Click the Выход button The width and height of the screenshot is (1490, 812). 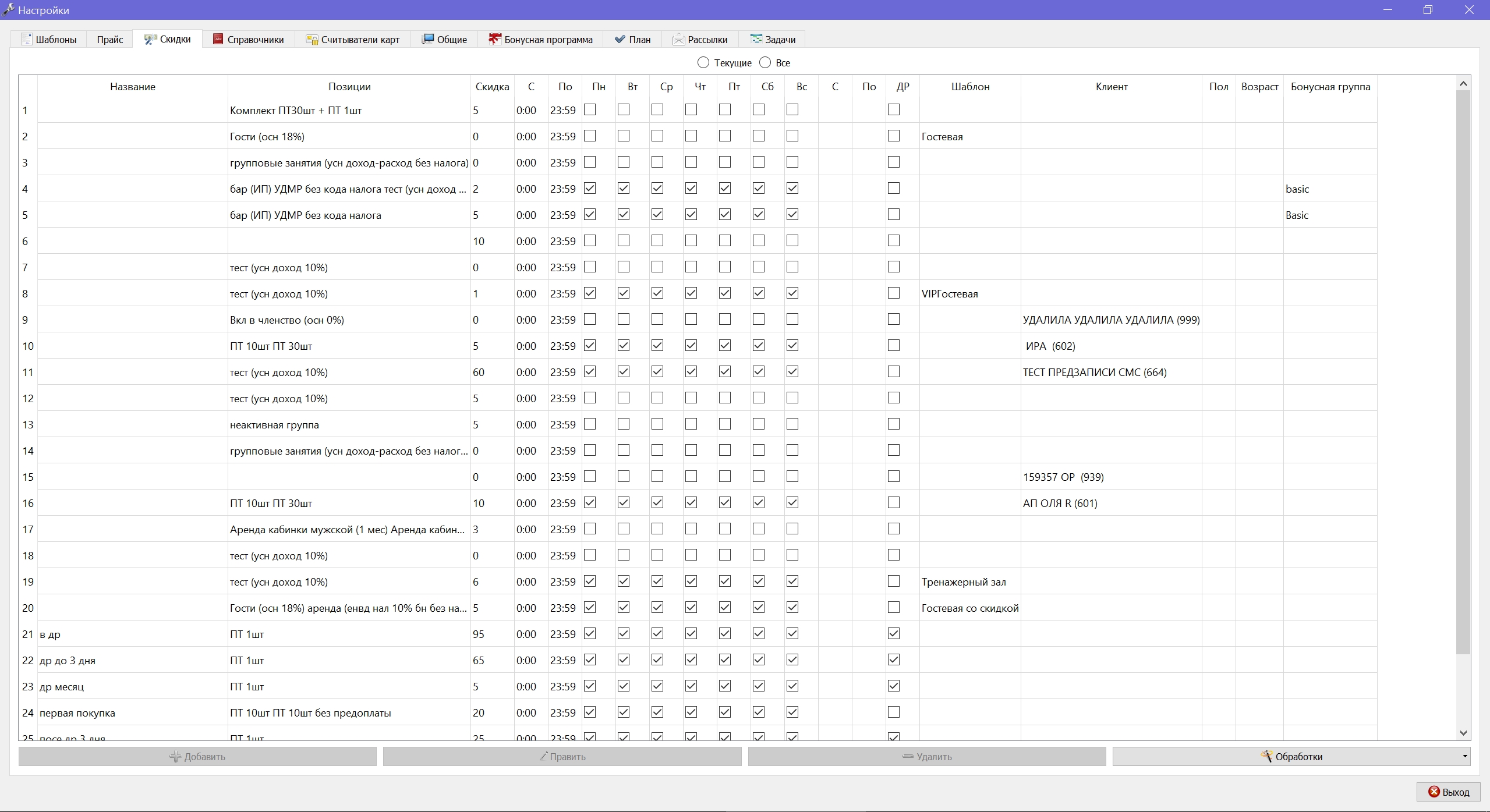[1448, 792]
